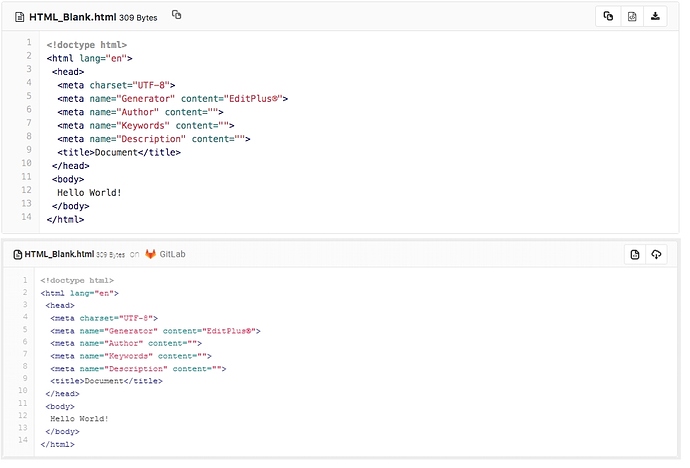Click meta name="Keywords" line in upper viewer
The height and width of the screenshot is (468, 690).
click(147, 127)
